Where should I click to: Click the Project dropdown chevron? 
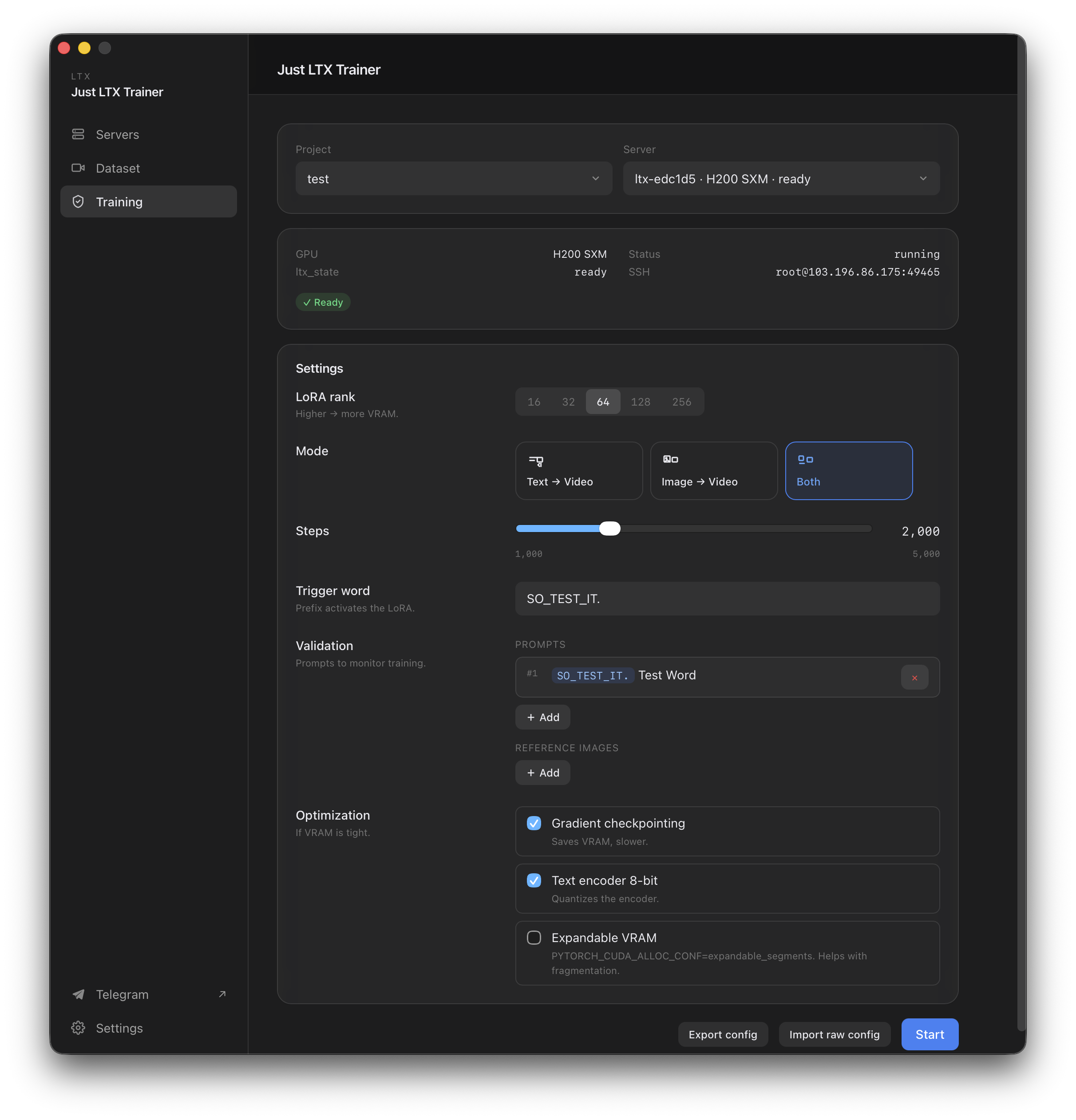click(x=595, y=179)
